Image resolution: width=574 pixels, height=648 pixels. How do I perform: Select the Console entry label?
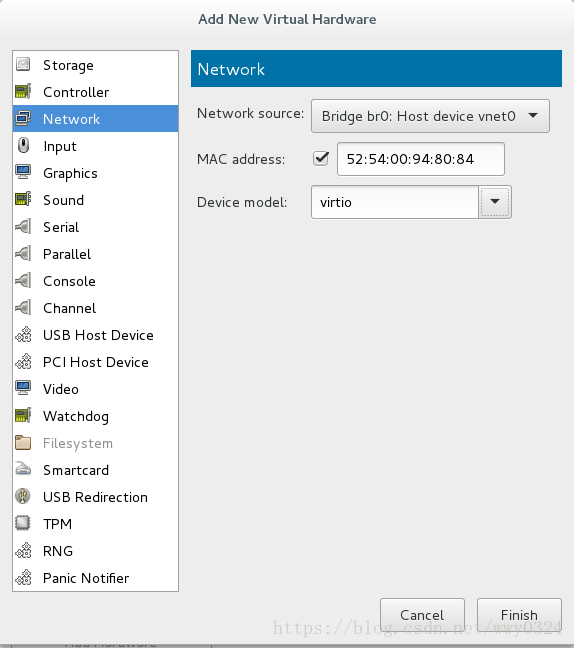pos(69,281)
